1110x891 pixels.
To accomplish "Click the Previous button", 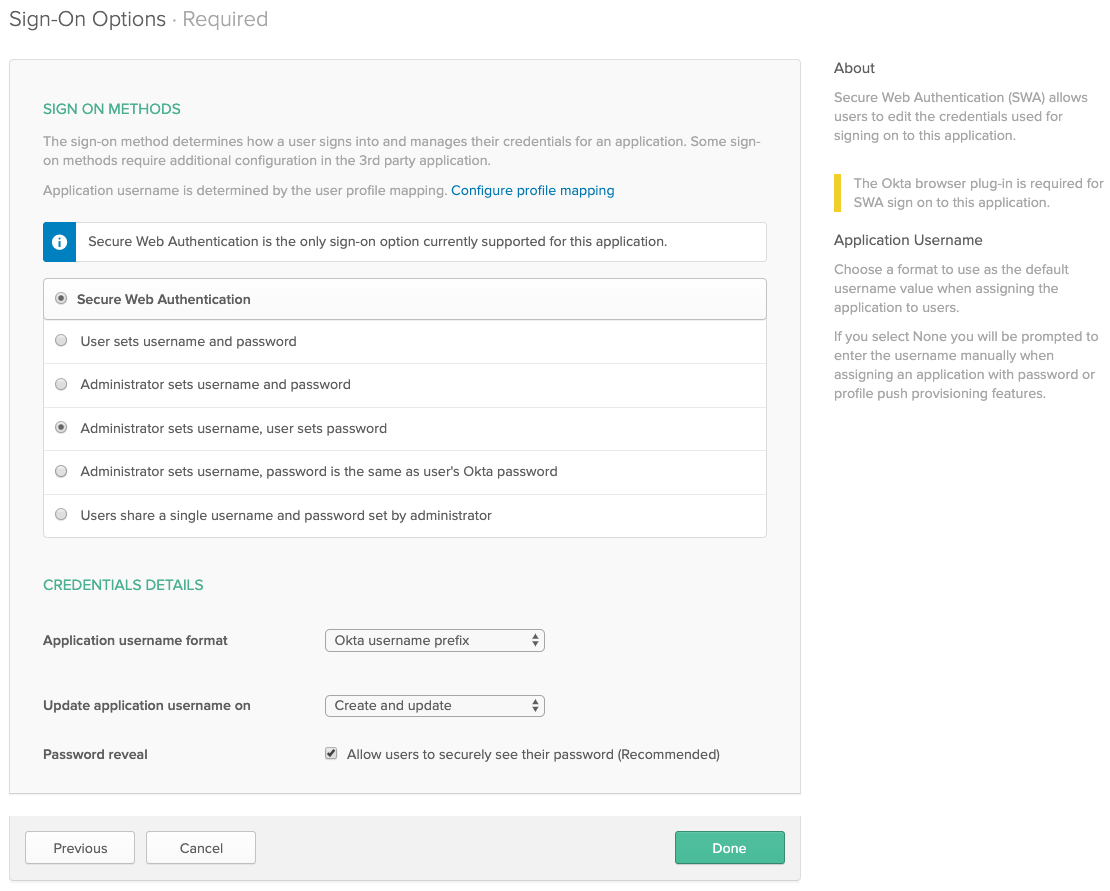I will pos(80,848).
